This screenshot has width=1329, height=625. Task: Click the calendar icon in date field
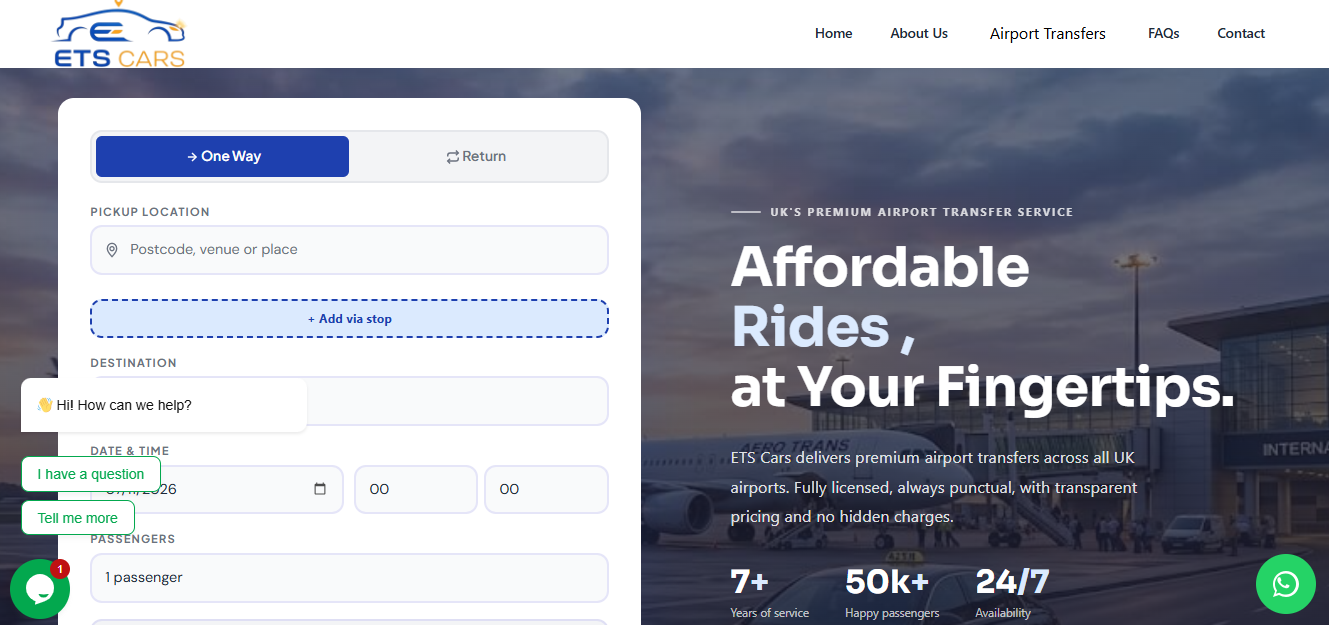(x=320, y=489)
